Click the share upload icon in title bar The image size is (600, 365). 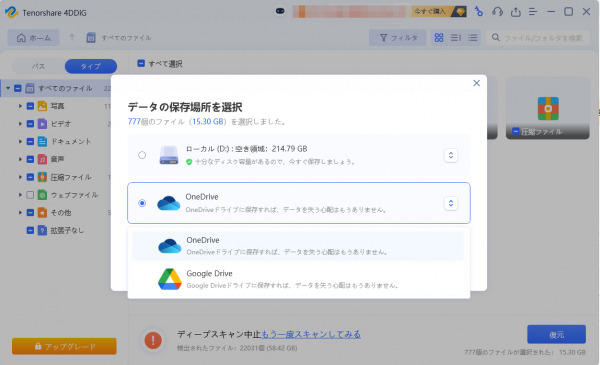[x=515, y=12]
